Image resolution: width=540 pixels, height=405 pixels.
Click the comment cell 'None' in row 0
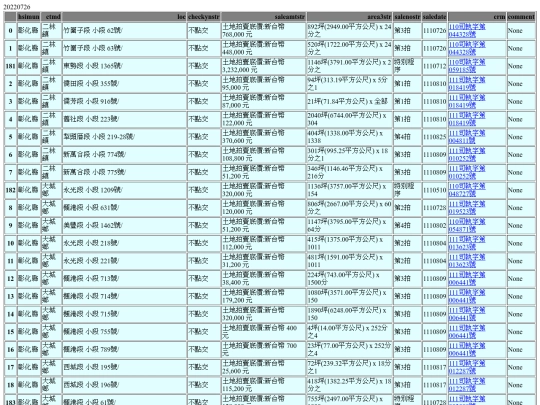(x=521, y=31)
